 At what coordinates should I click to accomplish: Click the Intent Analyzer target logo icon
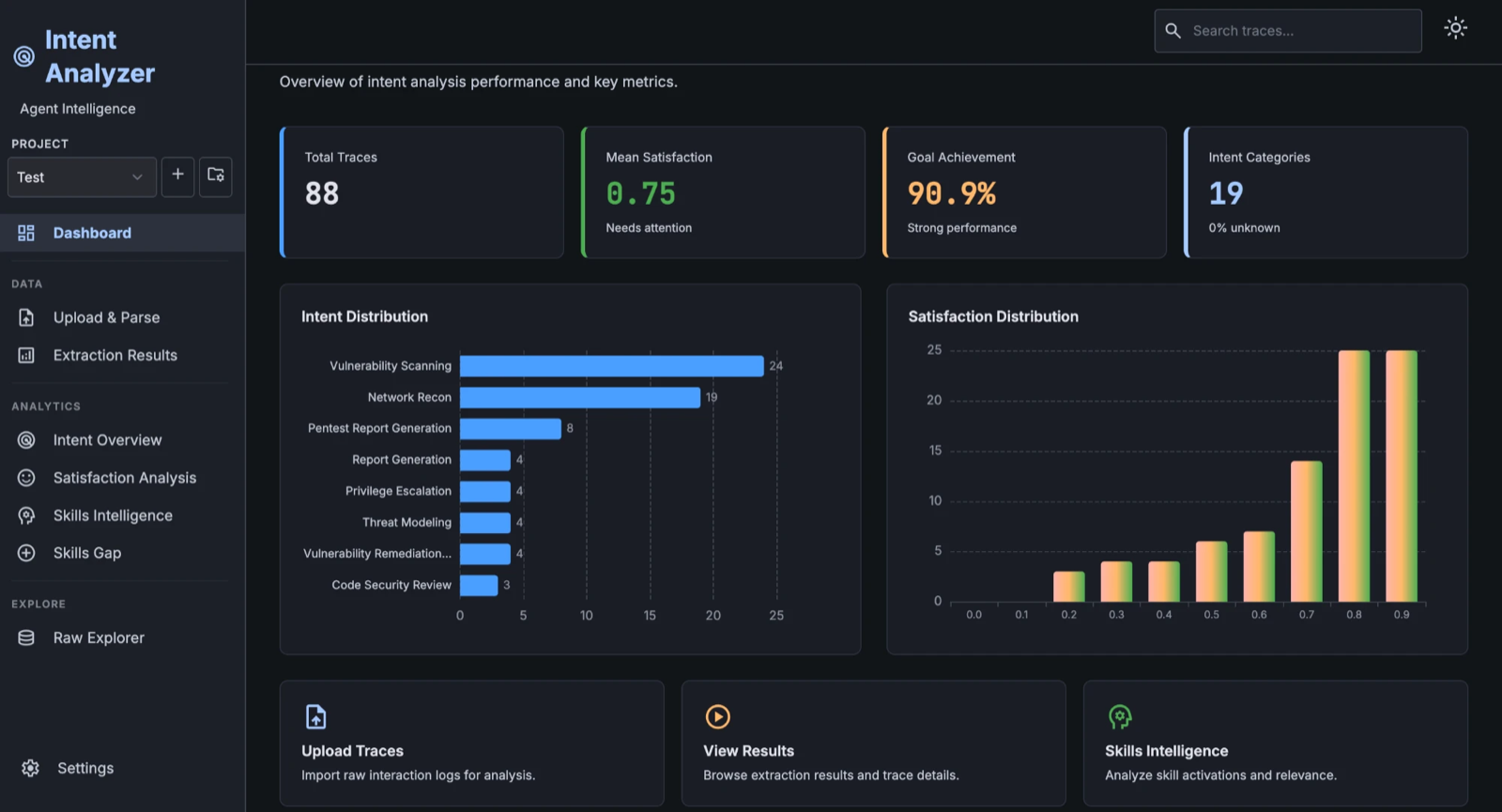(x=24, y=56)
